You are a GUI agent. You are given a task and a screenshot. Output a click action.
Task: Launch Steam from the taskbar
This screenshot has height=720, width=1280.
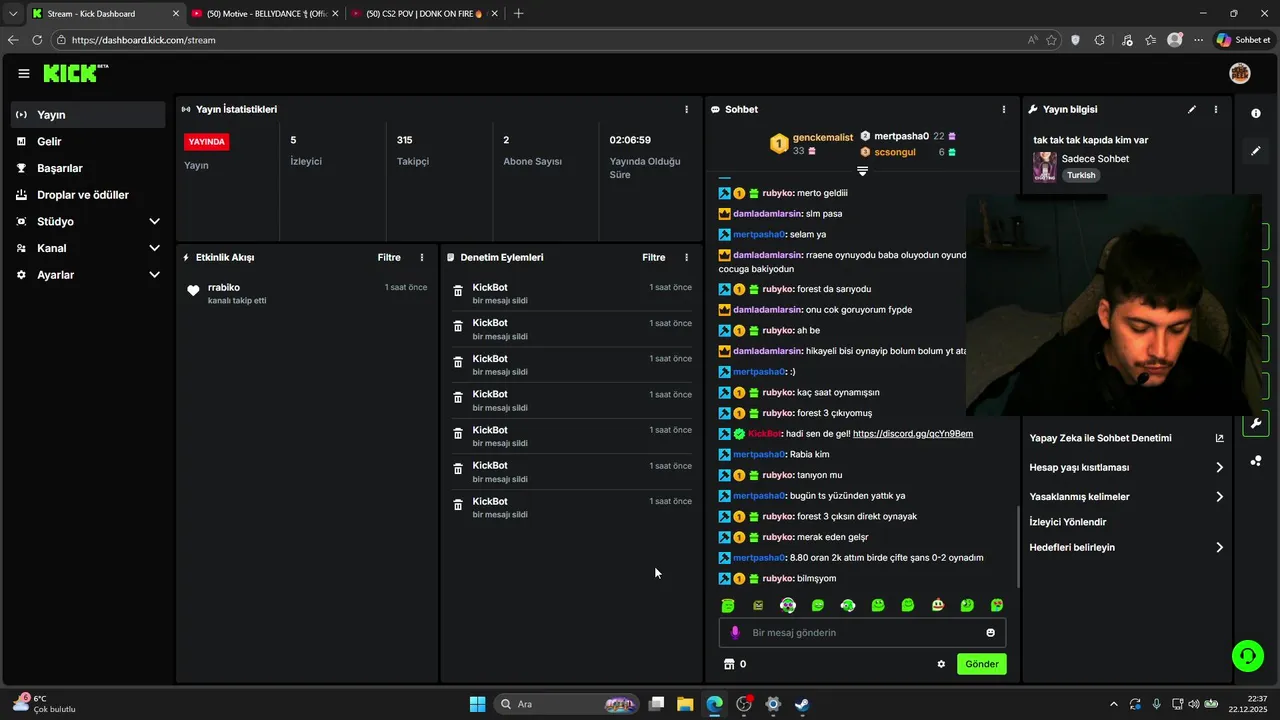(x=802, y=704)
